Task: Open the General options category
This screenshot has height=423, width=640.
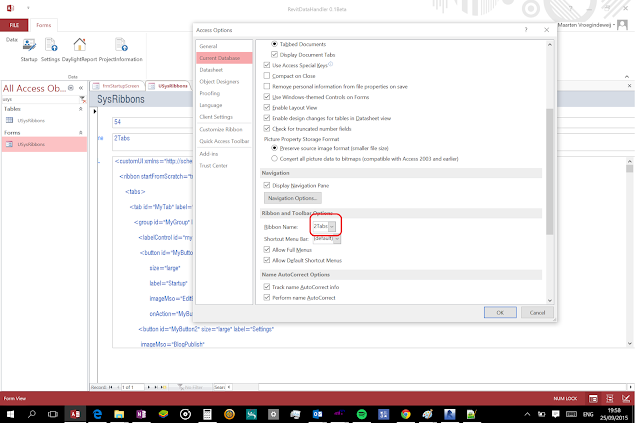Action: click(x=224, y=46)
